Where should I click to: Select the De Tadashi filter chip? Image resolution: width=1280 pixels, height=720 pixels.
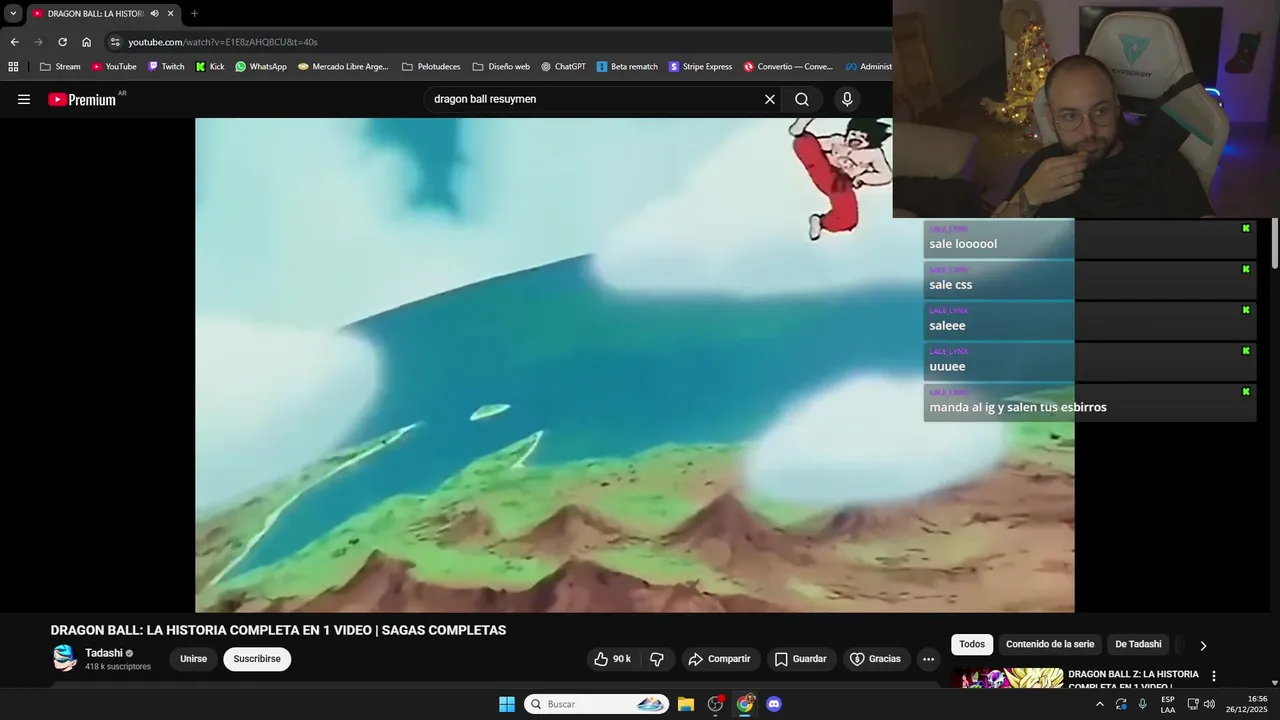(1138, 645)
